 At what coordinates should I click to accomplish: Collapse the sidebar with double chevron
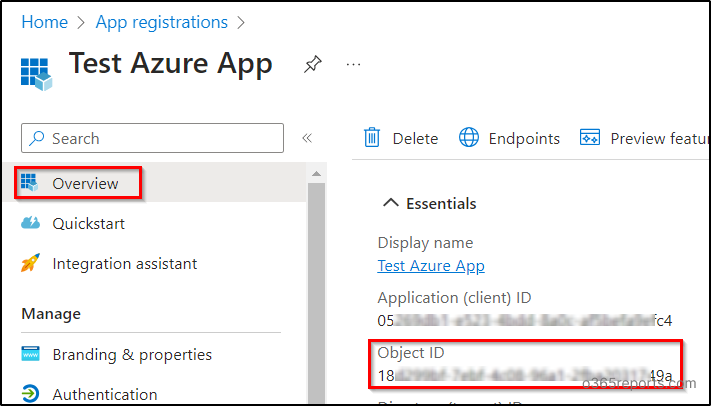(307, 138)
